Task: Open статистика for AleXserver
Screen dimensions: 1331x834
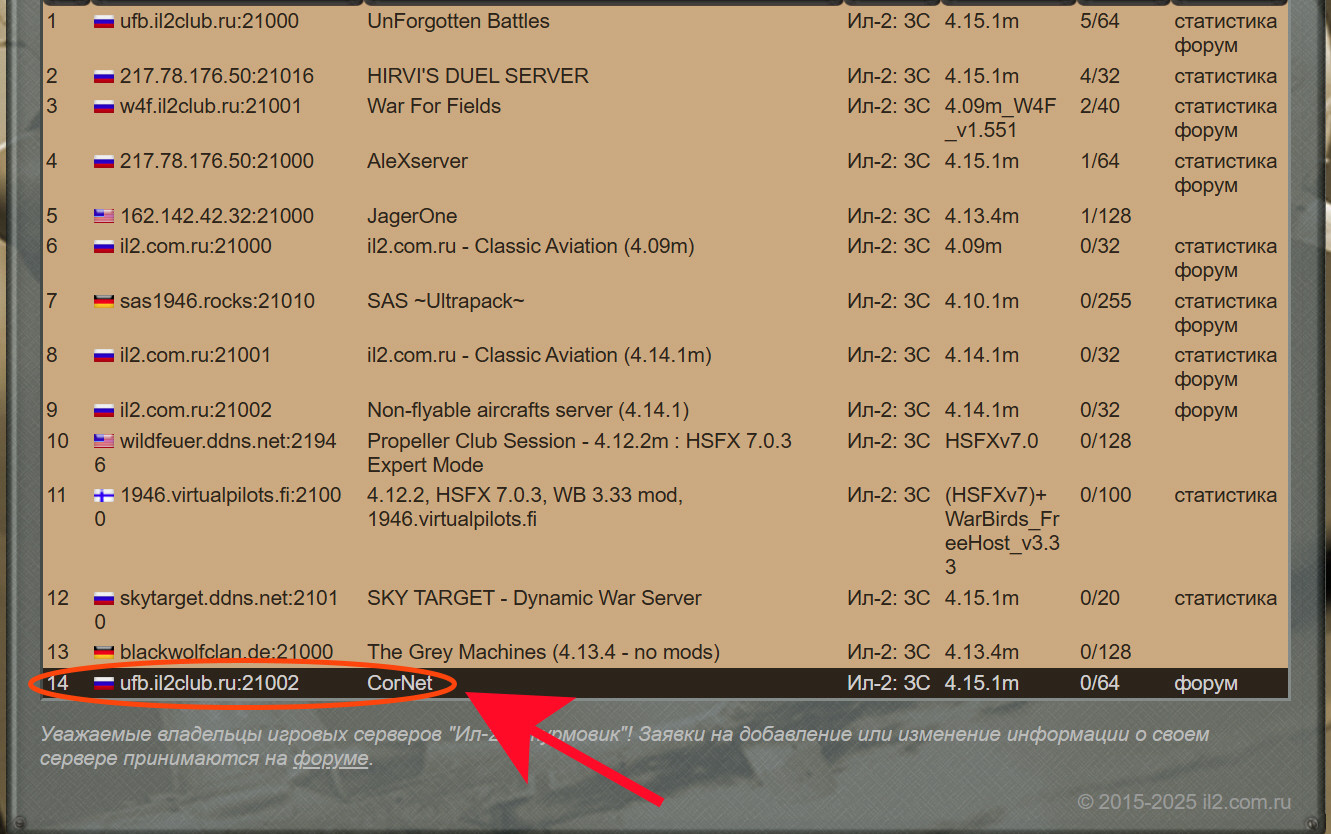Action: [x=1226, y=161]
